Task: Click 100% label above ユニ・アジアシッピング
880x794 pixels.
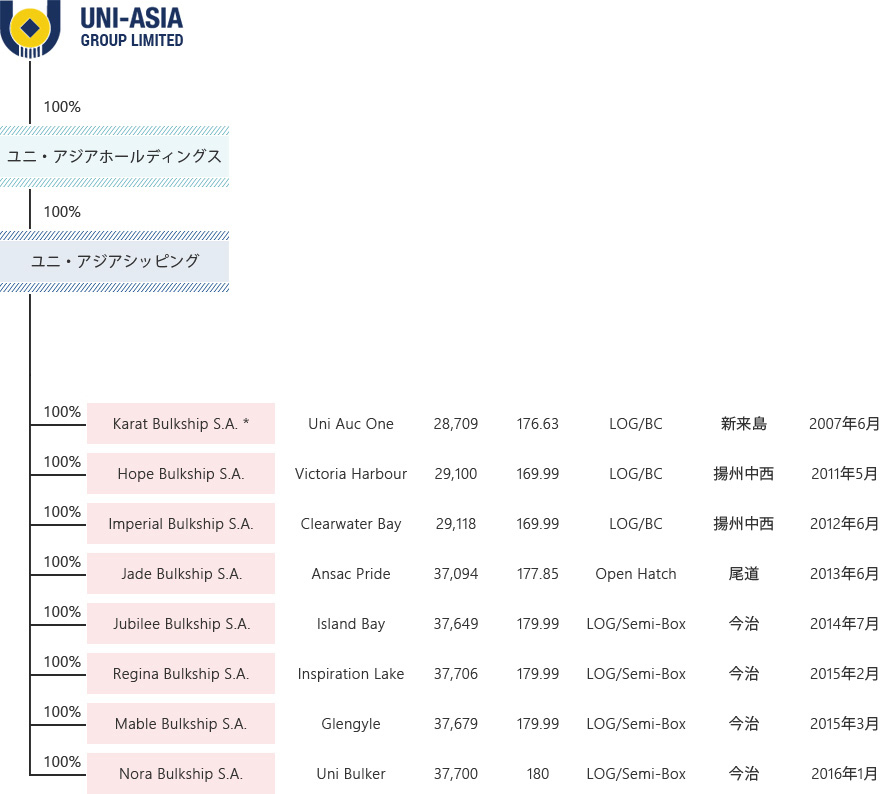Action: click(x=62, y=212)
